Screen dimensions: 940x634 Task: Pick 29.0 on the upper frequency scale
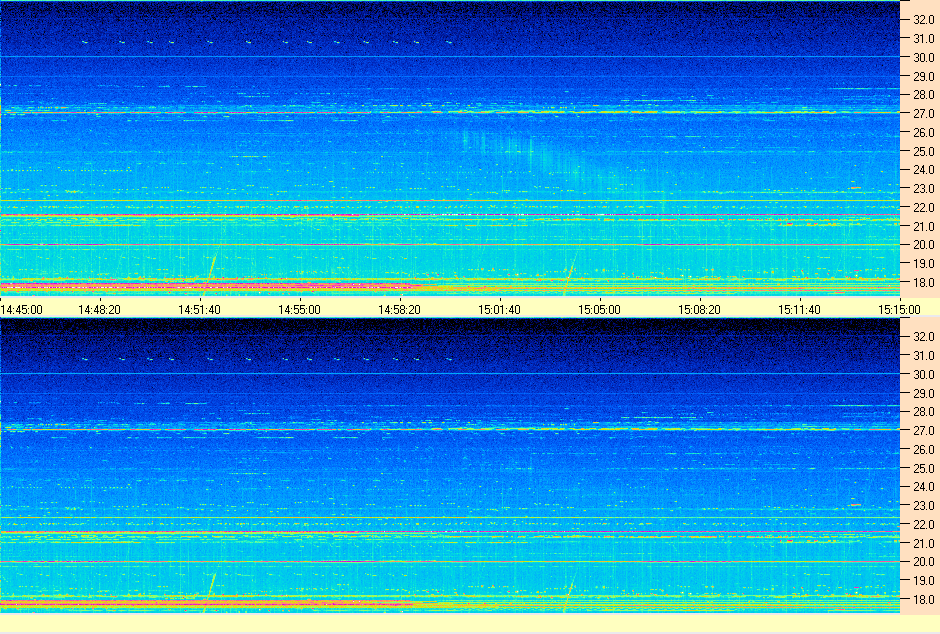point(924,77)
